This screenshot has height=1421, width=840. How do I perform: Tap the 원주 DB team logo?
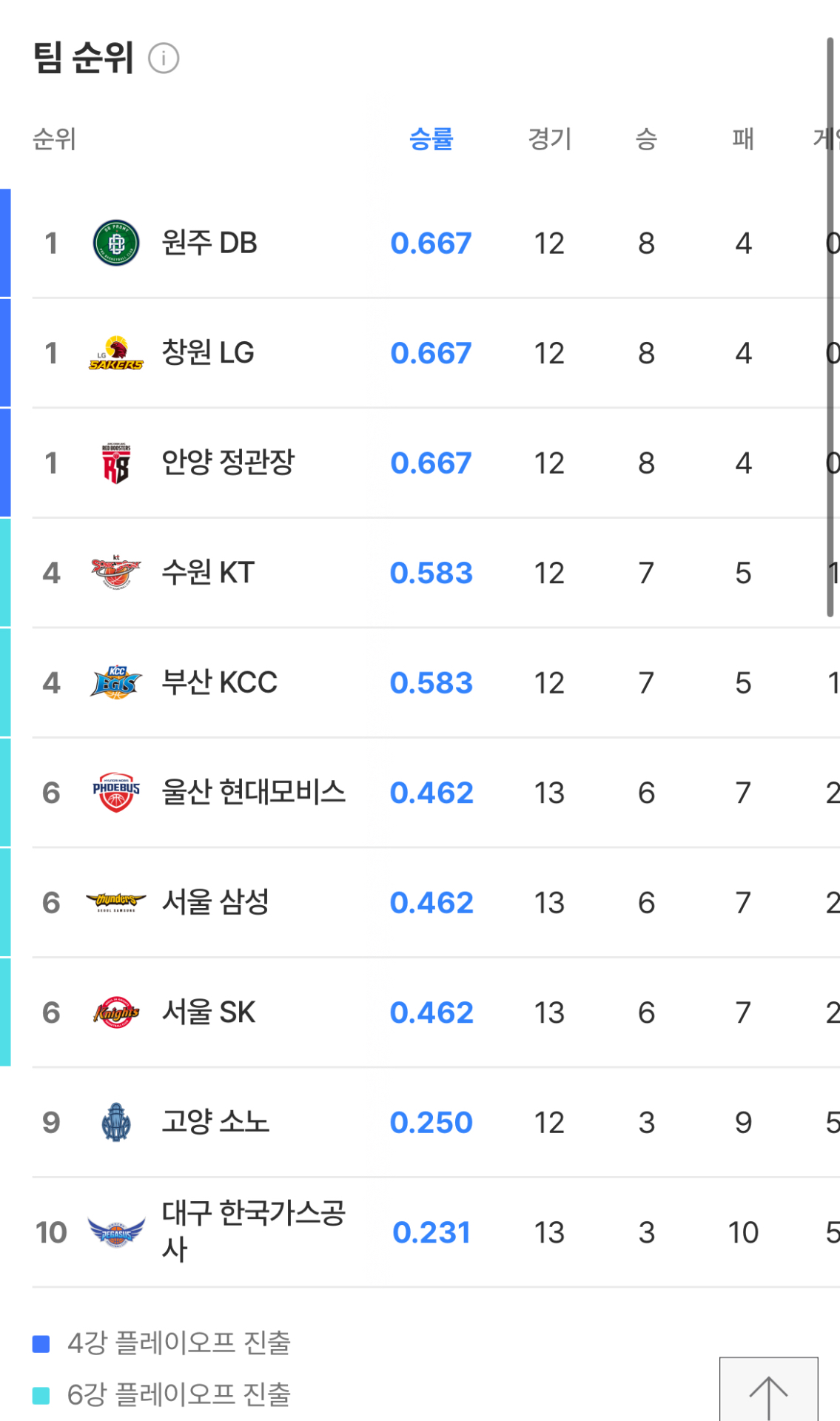[116, 243]
